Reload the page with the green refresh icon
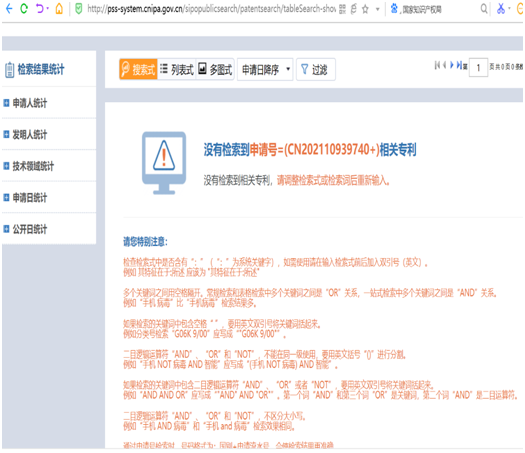This screenshot has width=525, height=453. tap(24, 9)
